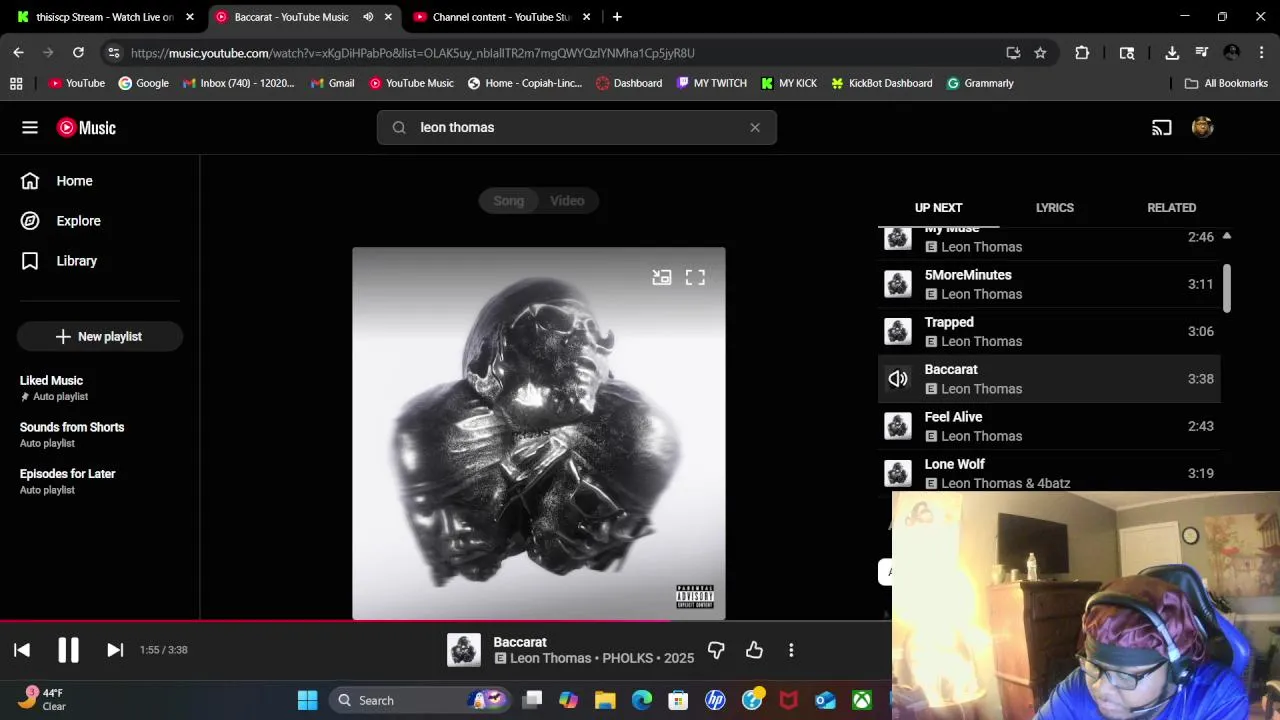Open browser Downloads icon
Screen dimensions: 1280x720
[x=1172, y=53]
